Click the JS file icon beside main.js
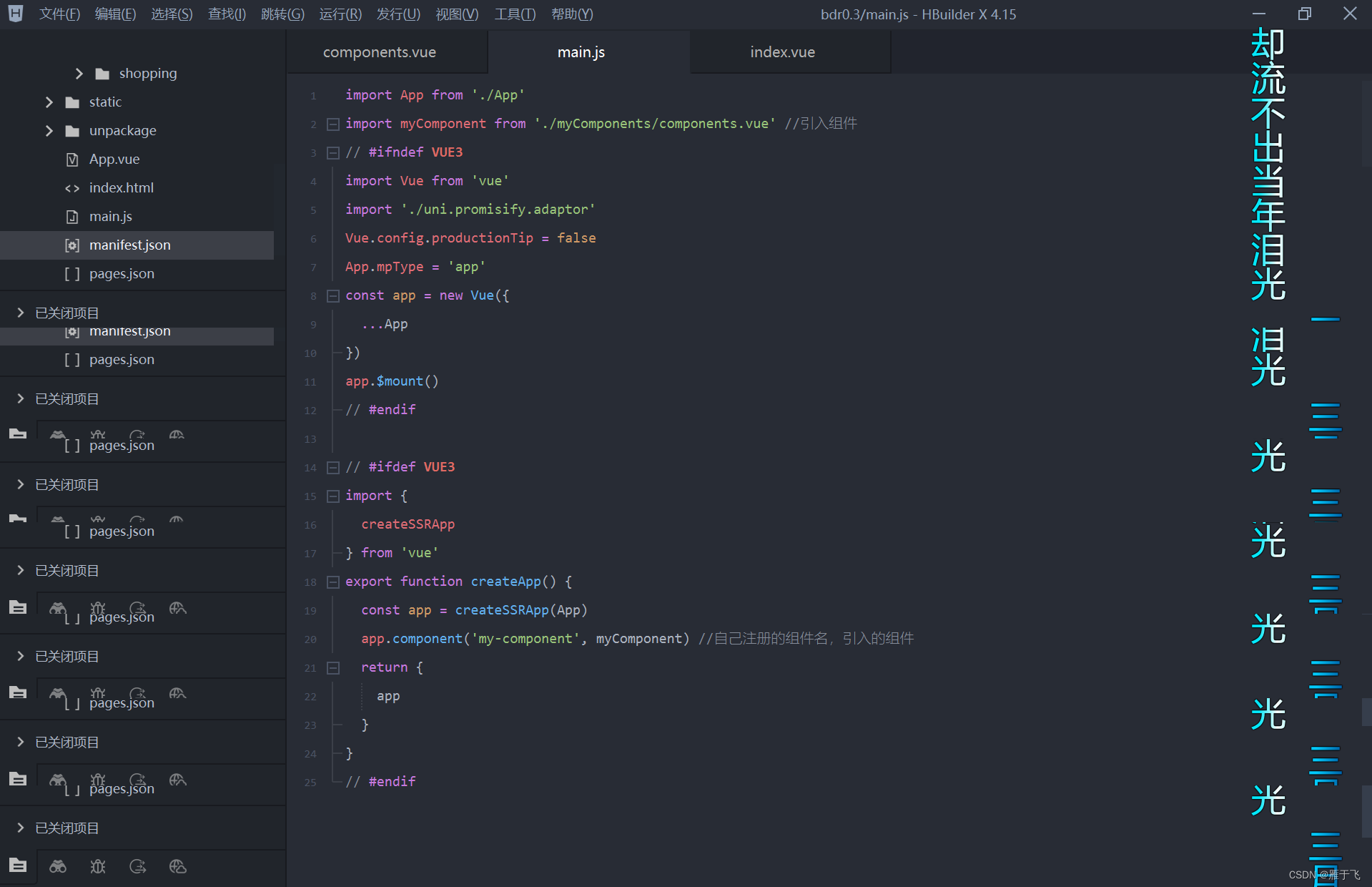This screenshot has width=1372, height=887. pos(72,217)
